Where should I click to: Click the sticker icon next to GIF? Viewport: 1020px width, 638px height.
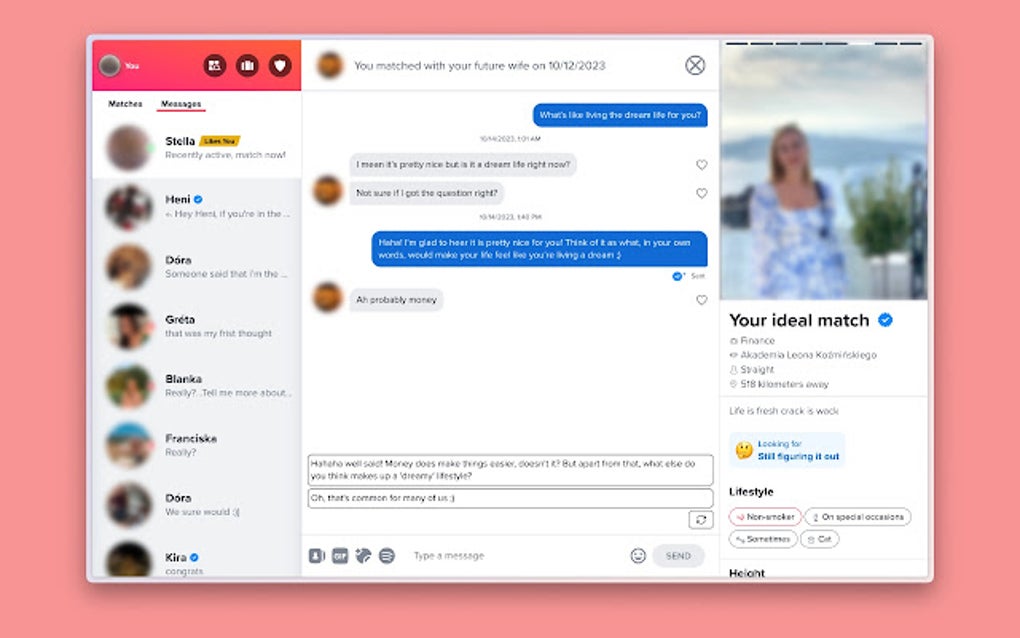[362, 555]
